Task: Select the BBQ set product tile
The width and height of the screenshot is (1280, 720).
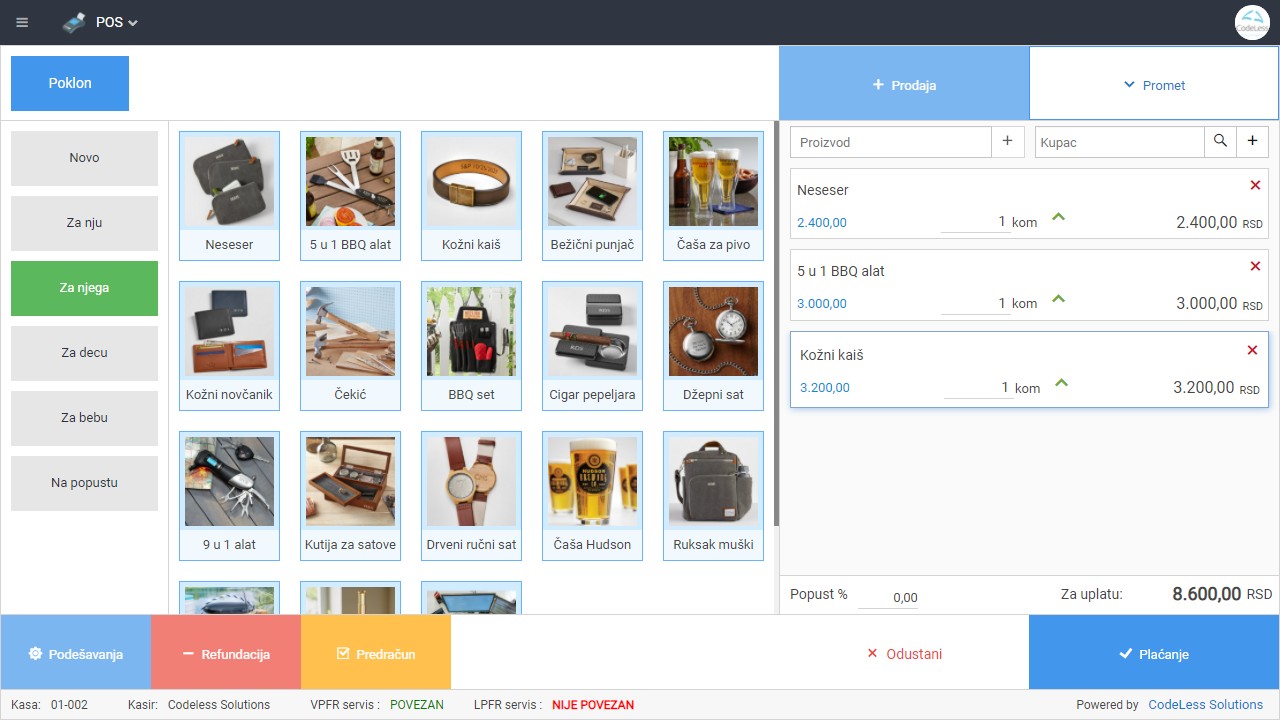Action: pyautogui.click(x=471, y=346)
